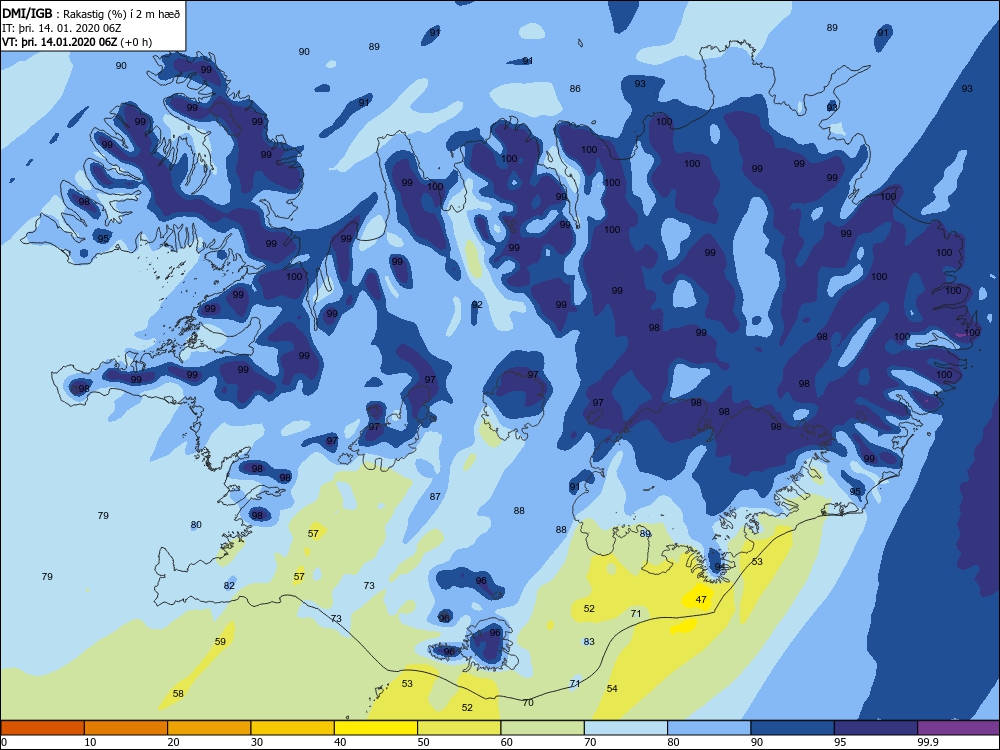Click the legend tick label '60'
1000x750 pixels.
507,742
